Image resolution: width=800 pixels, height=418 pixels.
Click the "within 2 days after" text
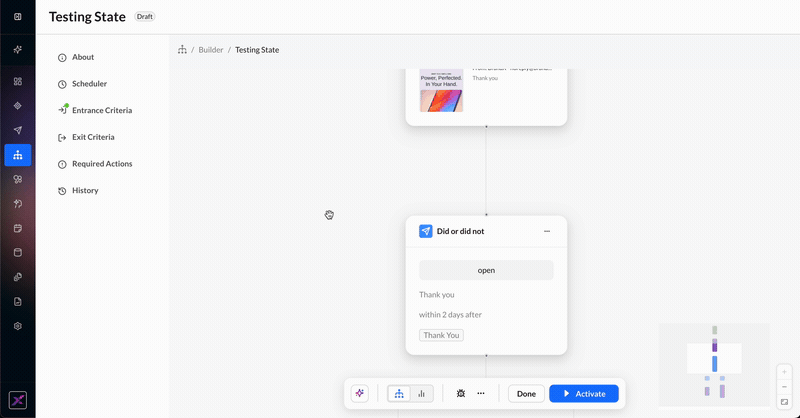(x=450, y=315)
